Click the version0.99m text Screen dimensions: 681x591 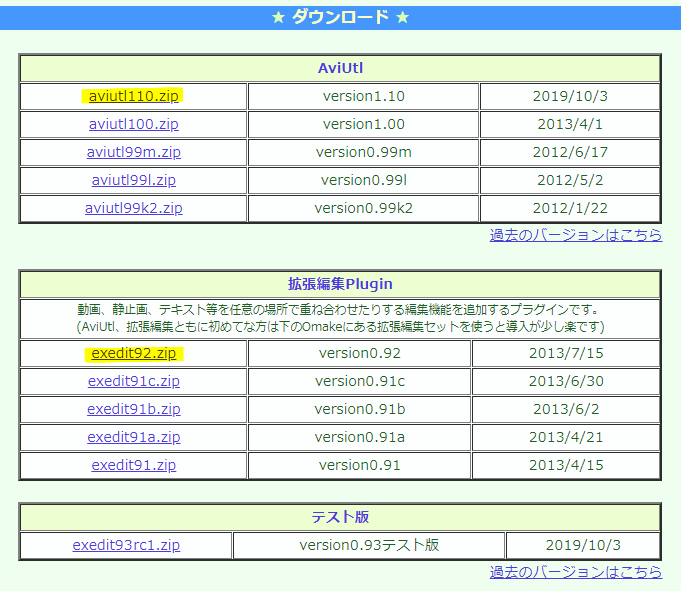[364, 152]
